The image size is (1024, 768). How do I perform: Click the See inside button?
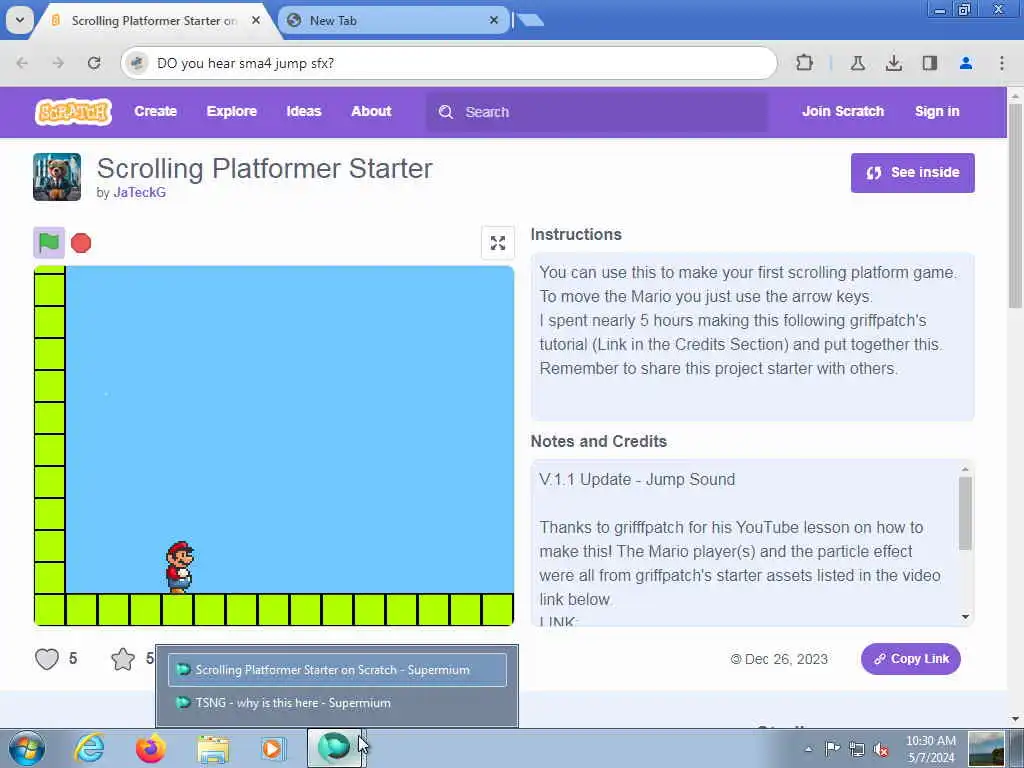point(912,172)
